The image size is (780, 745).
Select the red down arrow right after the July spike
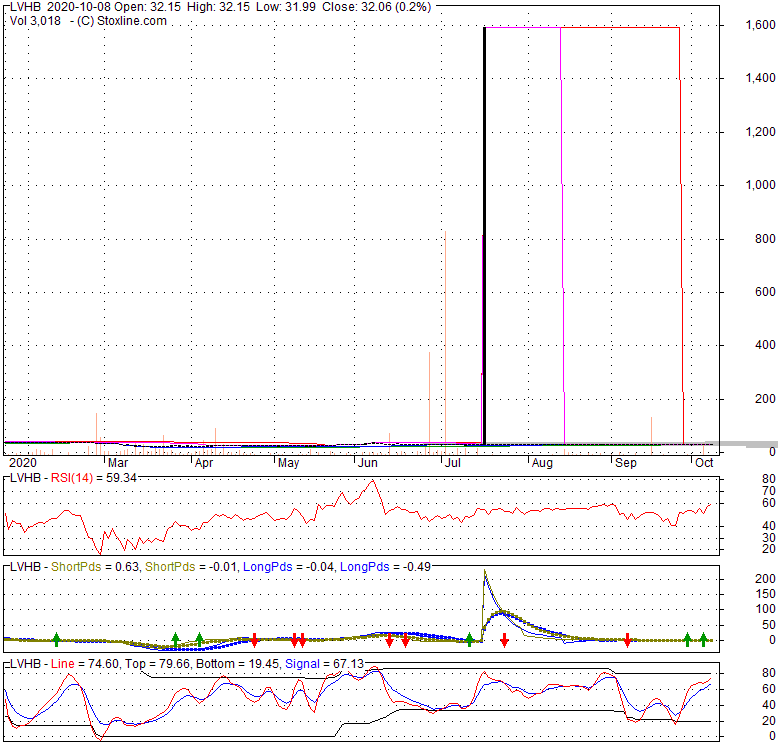pos(504,640)
